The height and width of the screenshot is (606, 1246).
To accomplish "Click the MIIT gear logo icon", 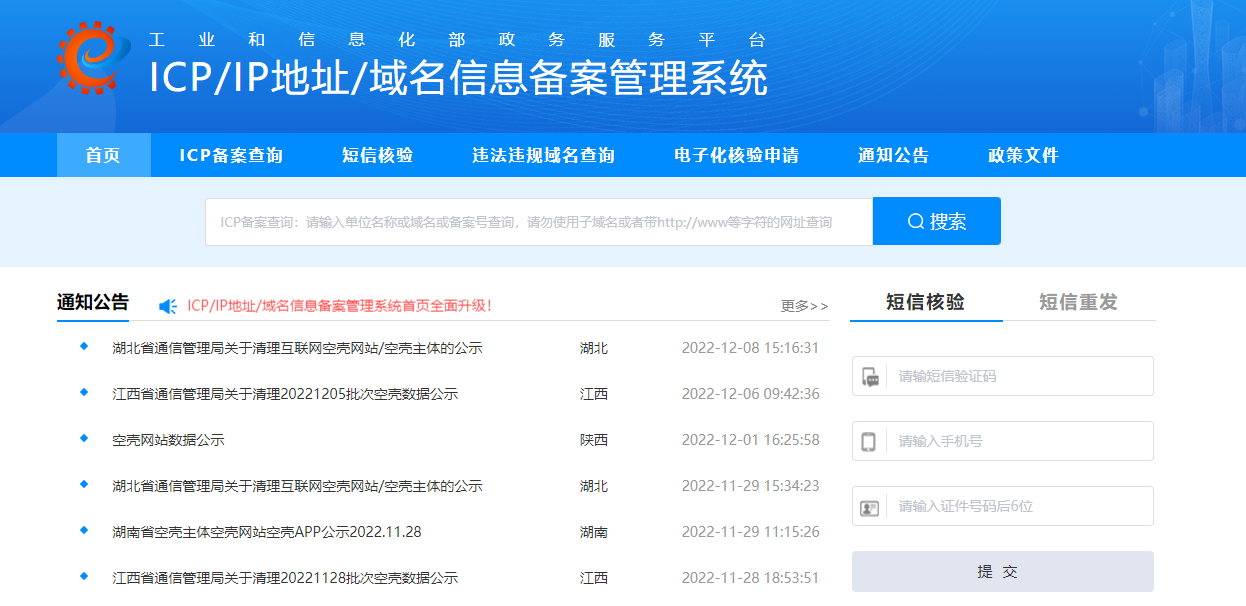I will coord(96,58).
